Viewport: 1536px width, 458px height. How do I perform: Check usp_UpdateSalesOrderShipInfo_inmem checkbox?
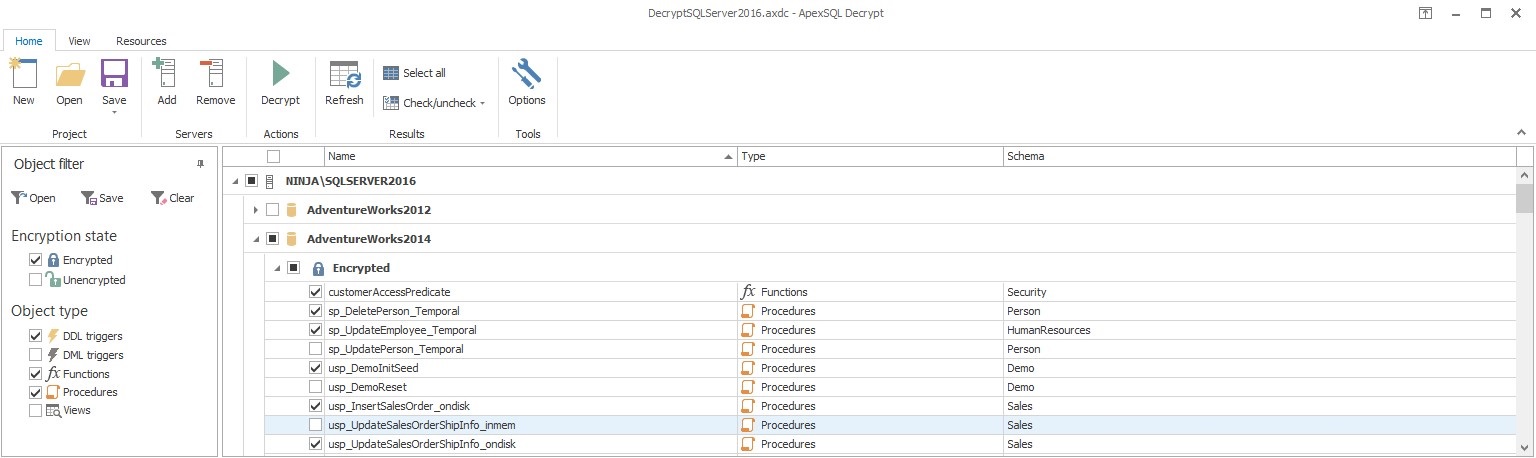[x=316, y=425]
